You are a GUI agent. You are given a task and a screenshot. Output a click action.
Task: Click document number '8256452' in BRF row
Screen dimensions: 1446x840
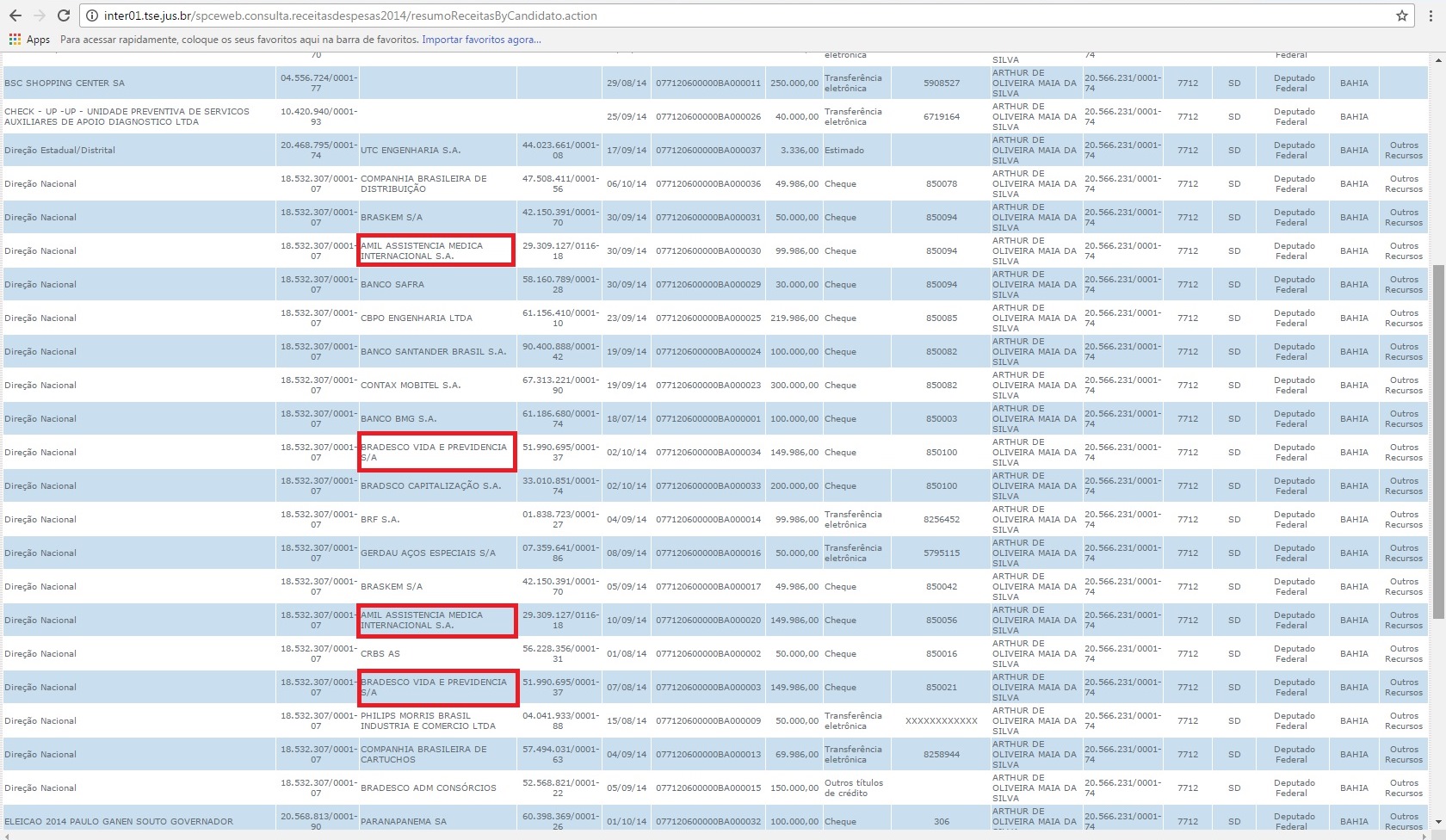tap(942, 520)
